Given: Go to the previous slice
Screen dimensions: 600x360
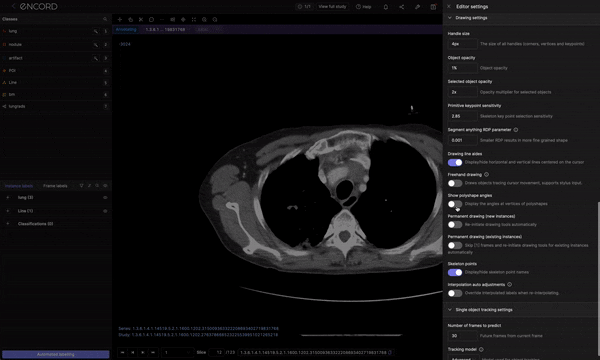Looking at the screenshot, I should click(132, 352).
